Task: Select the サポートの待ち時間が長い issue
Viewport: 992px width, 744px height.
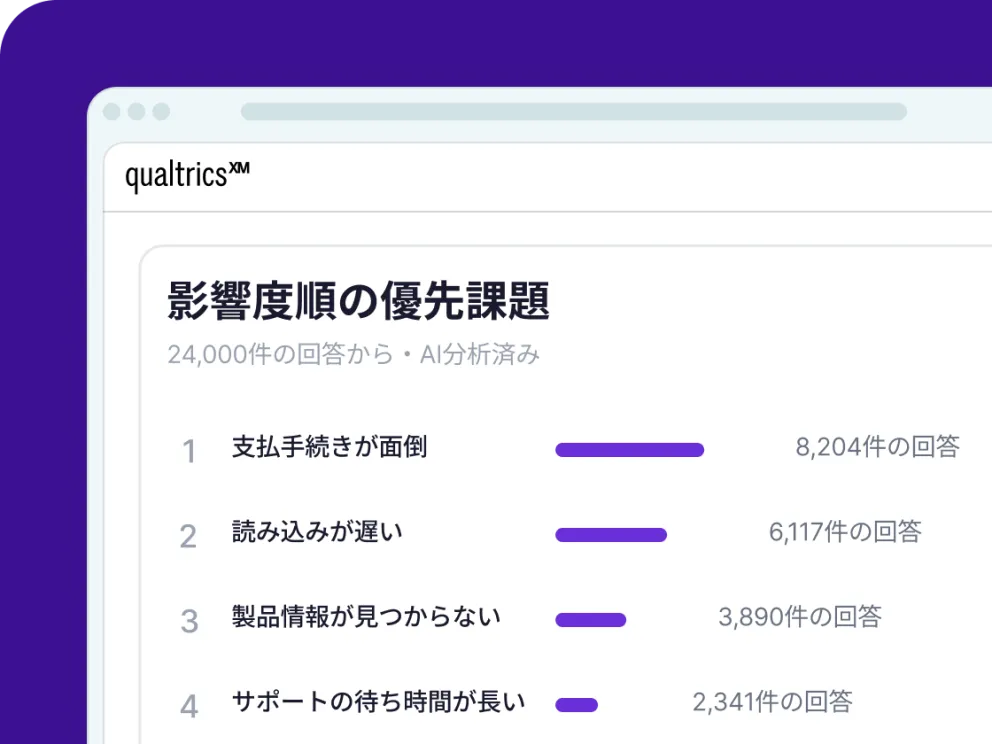Action: 378,701
